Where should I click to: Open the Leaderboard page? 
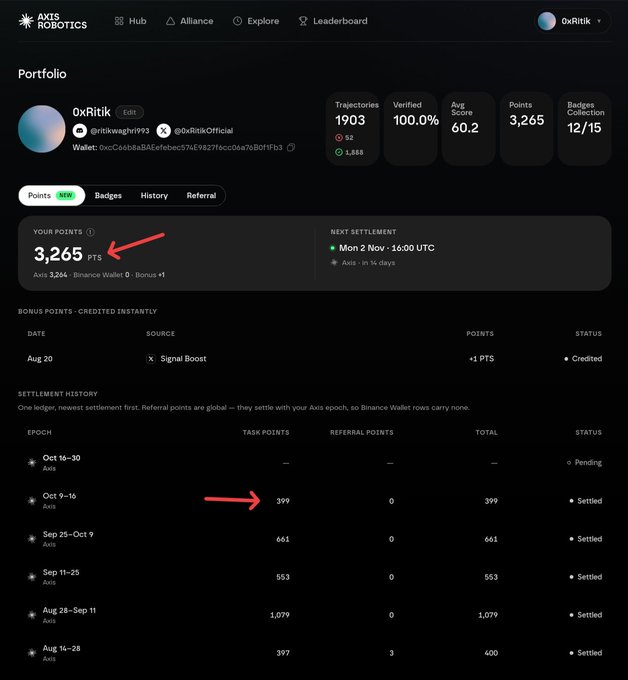[x=333, y=21]
